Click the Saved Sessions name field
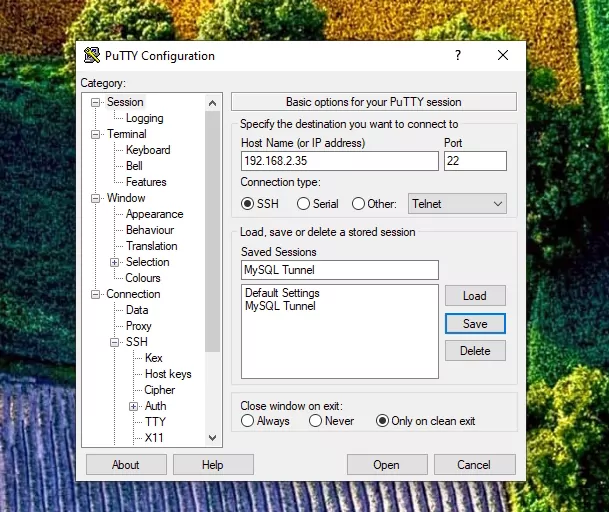Screen dimensions: 609x512 coord(339,270)
